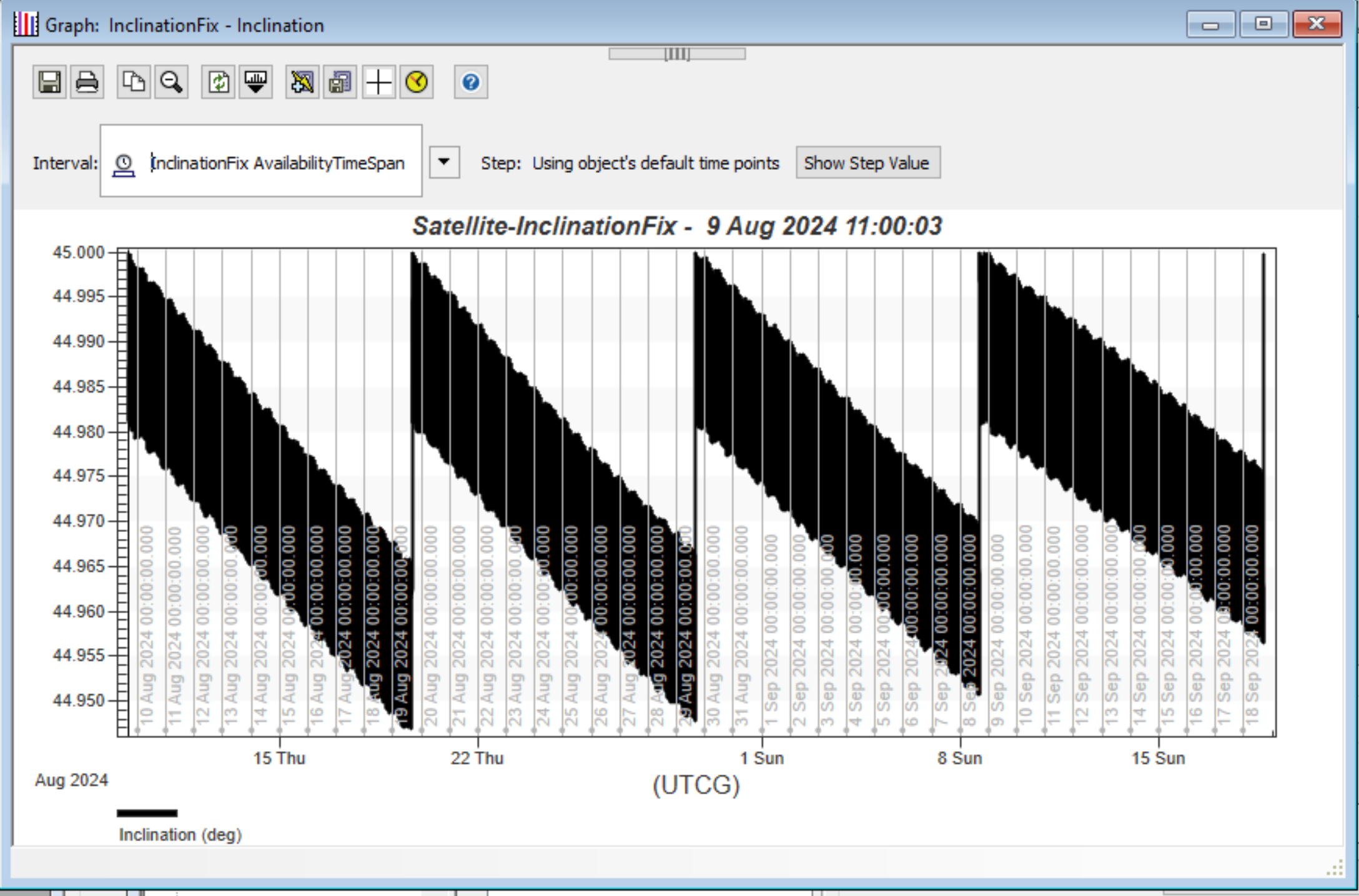The width and height of the screenshot is (1359, 896).
Task: Click the 44.975 Y-axis label
Action: [78, 476]
